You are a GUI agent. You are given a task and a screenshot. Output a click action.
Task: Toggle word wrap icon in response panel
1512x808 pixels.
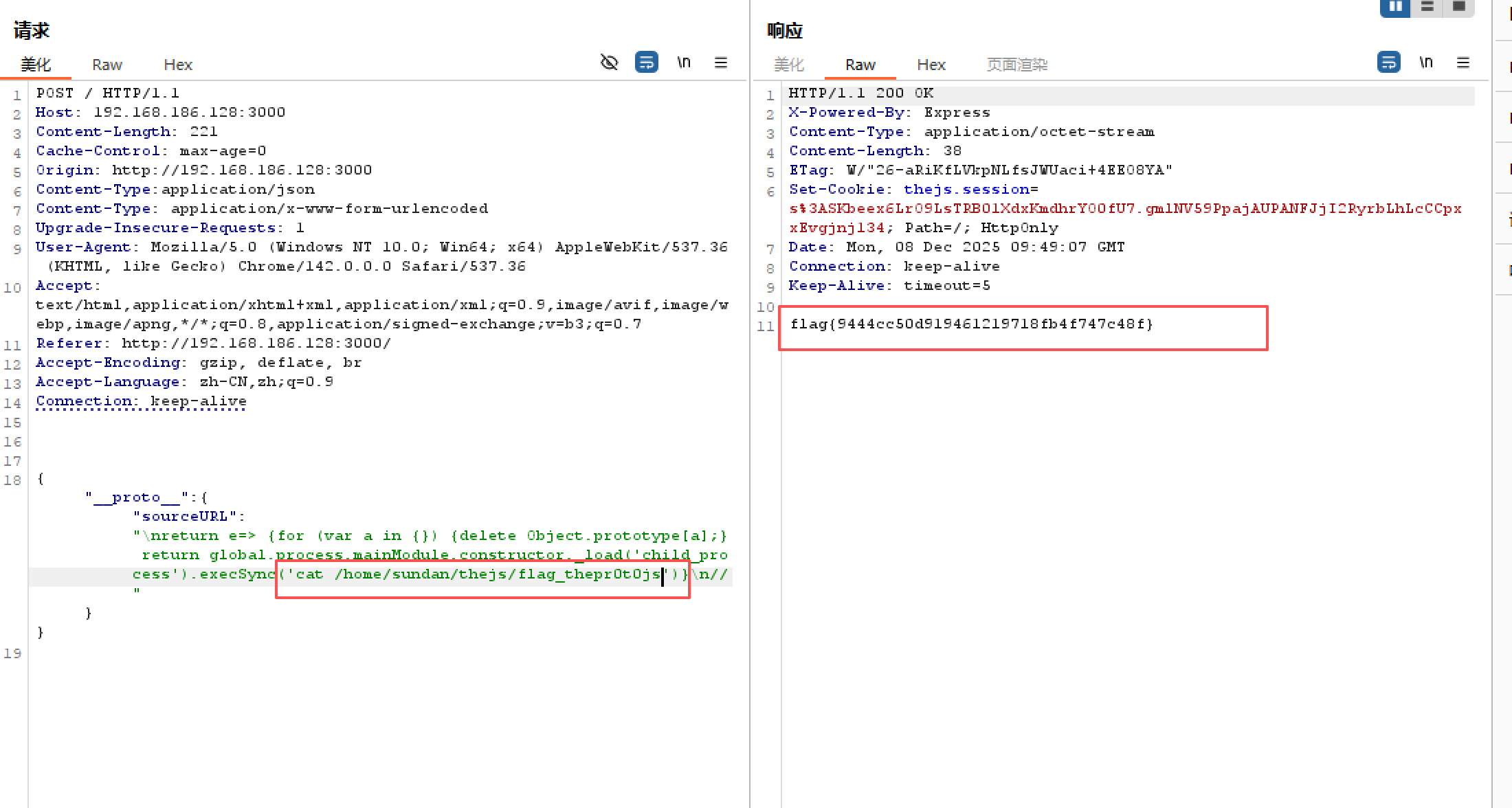click(x=1388, y=63)
